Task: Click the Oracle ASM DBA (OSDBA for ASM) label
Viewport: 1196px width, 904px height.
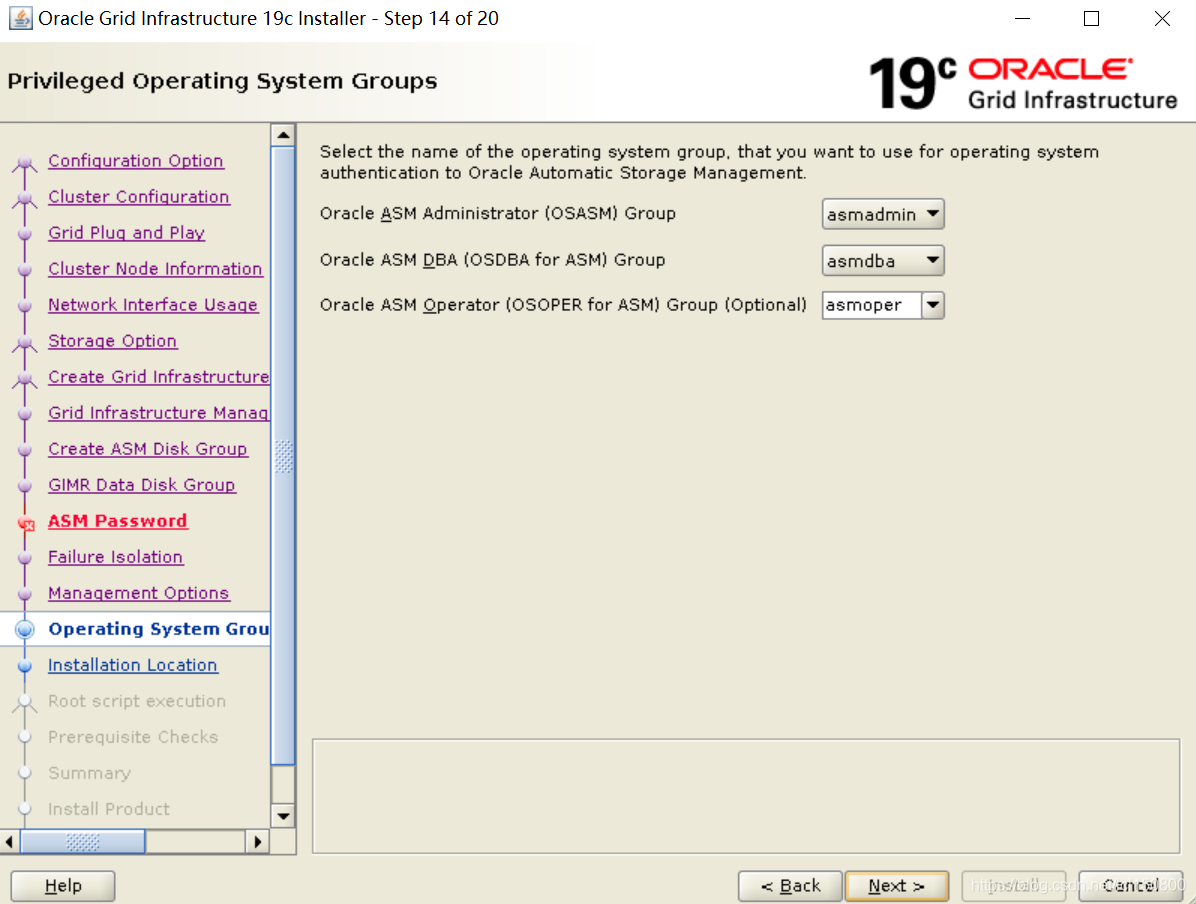Action: click(493, 260)
